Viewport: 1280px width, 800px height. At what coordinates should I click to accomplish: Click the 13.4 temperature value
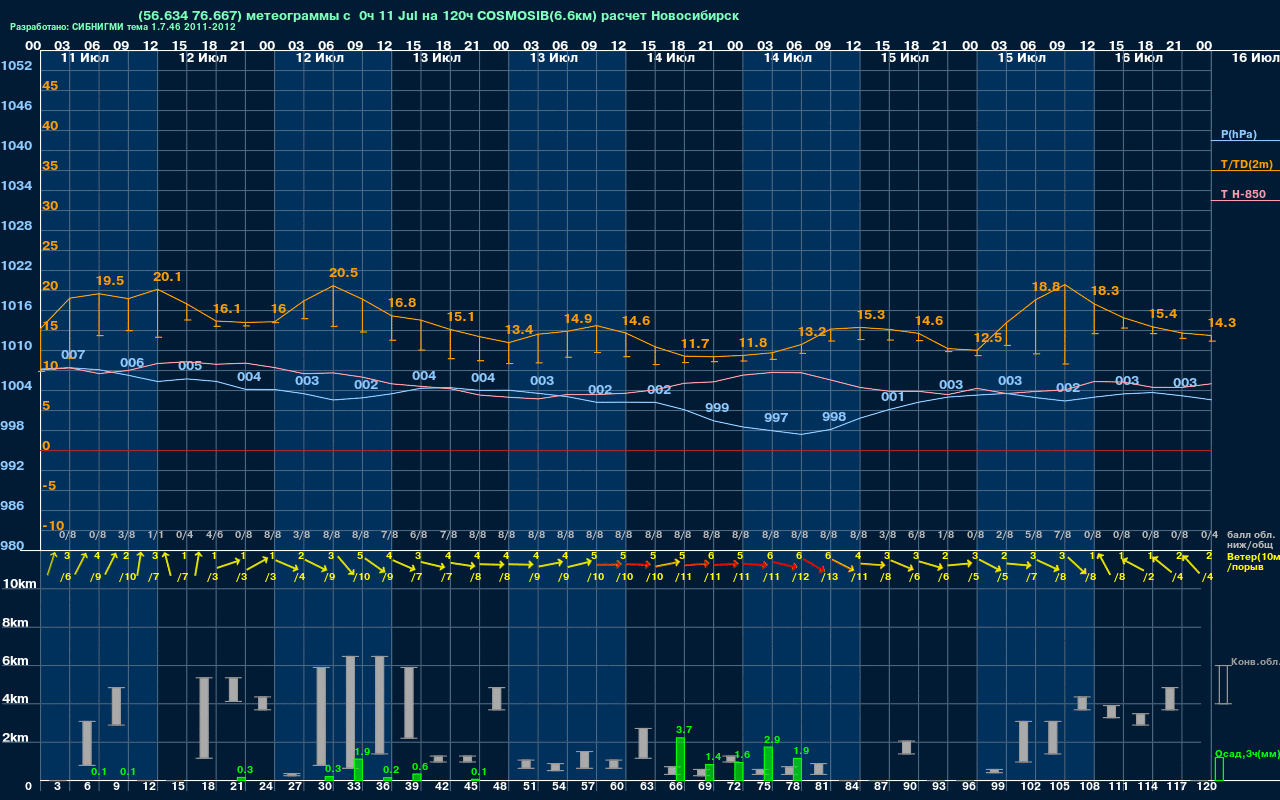pos(519,330)
